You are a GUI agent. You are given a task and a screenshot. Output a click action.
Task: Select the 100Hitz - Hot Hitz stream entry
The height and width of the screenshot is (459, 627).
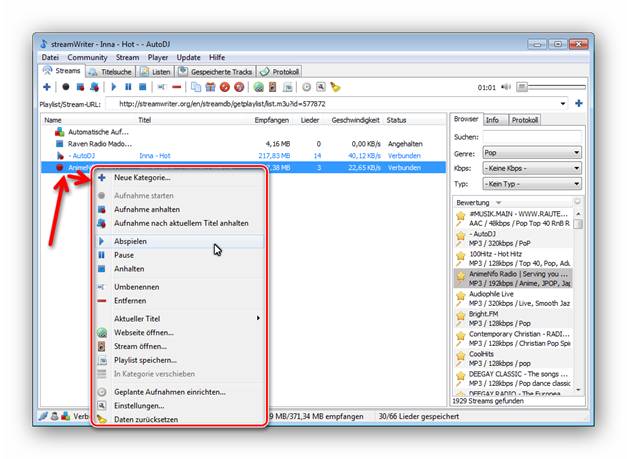tap(513, 259)
